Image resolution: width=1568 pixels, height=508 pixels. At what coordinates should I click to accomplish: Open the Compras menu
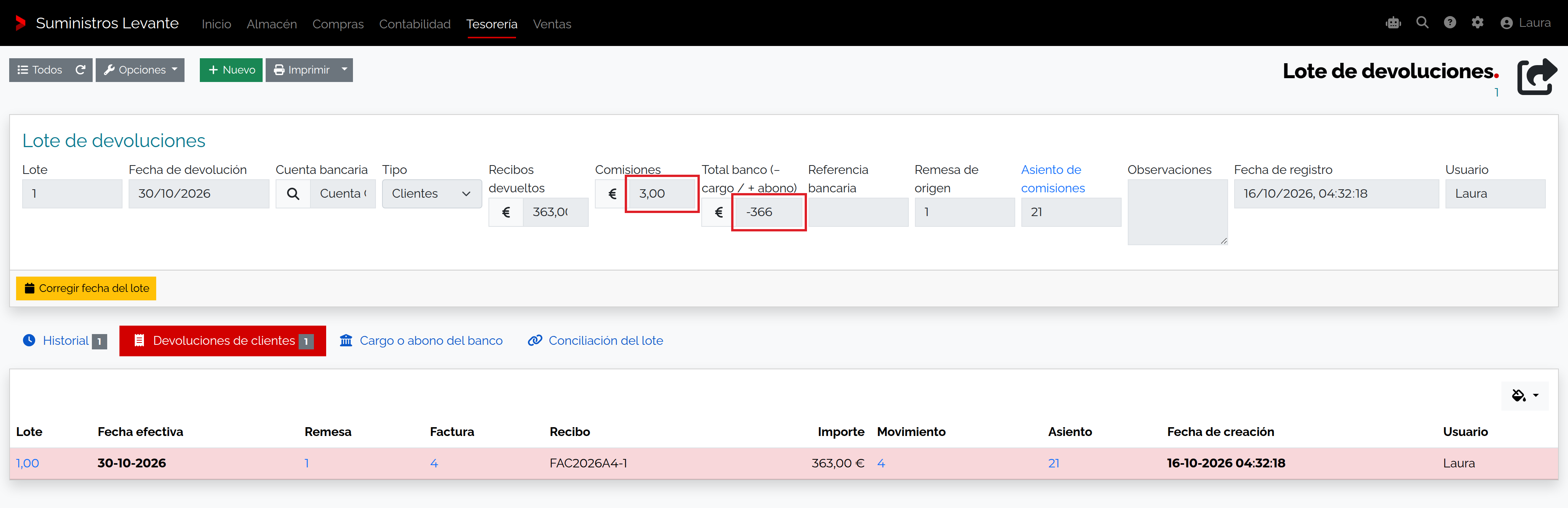(x=338, y=24)
